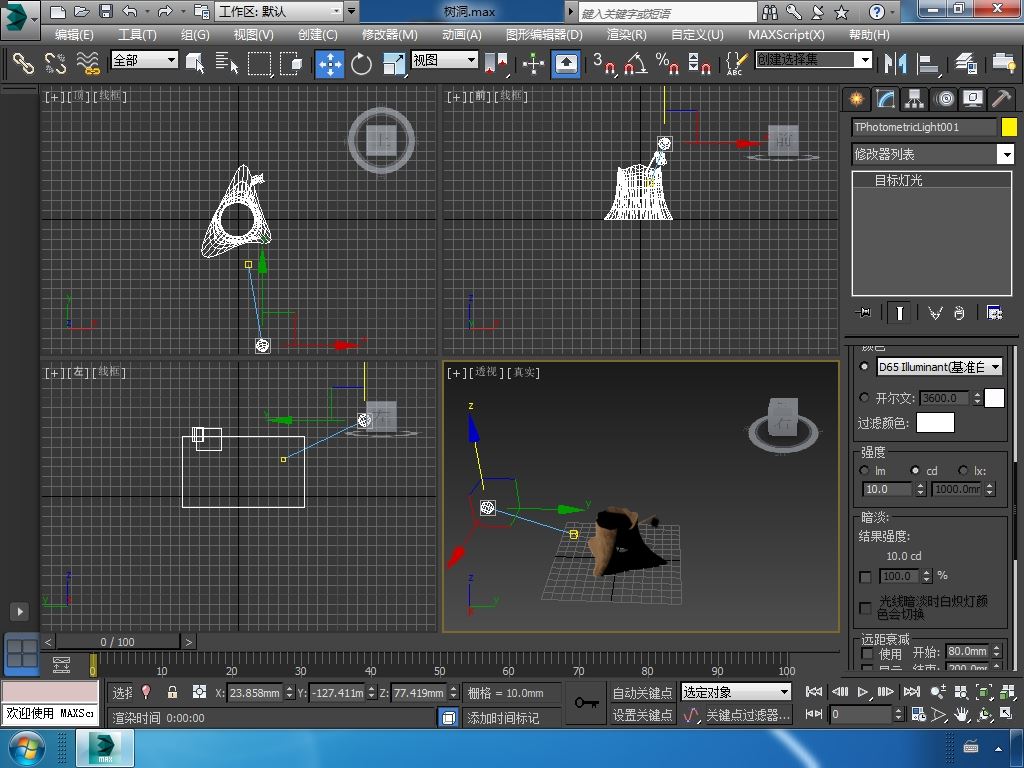
Task: Expand the 修改器列表 dropdown
Action: click(x=933, y=154)
